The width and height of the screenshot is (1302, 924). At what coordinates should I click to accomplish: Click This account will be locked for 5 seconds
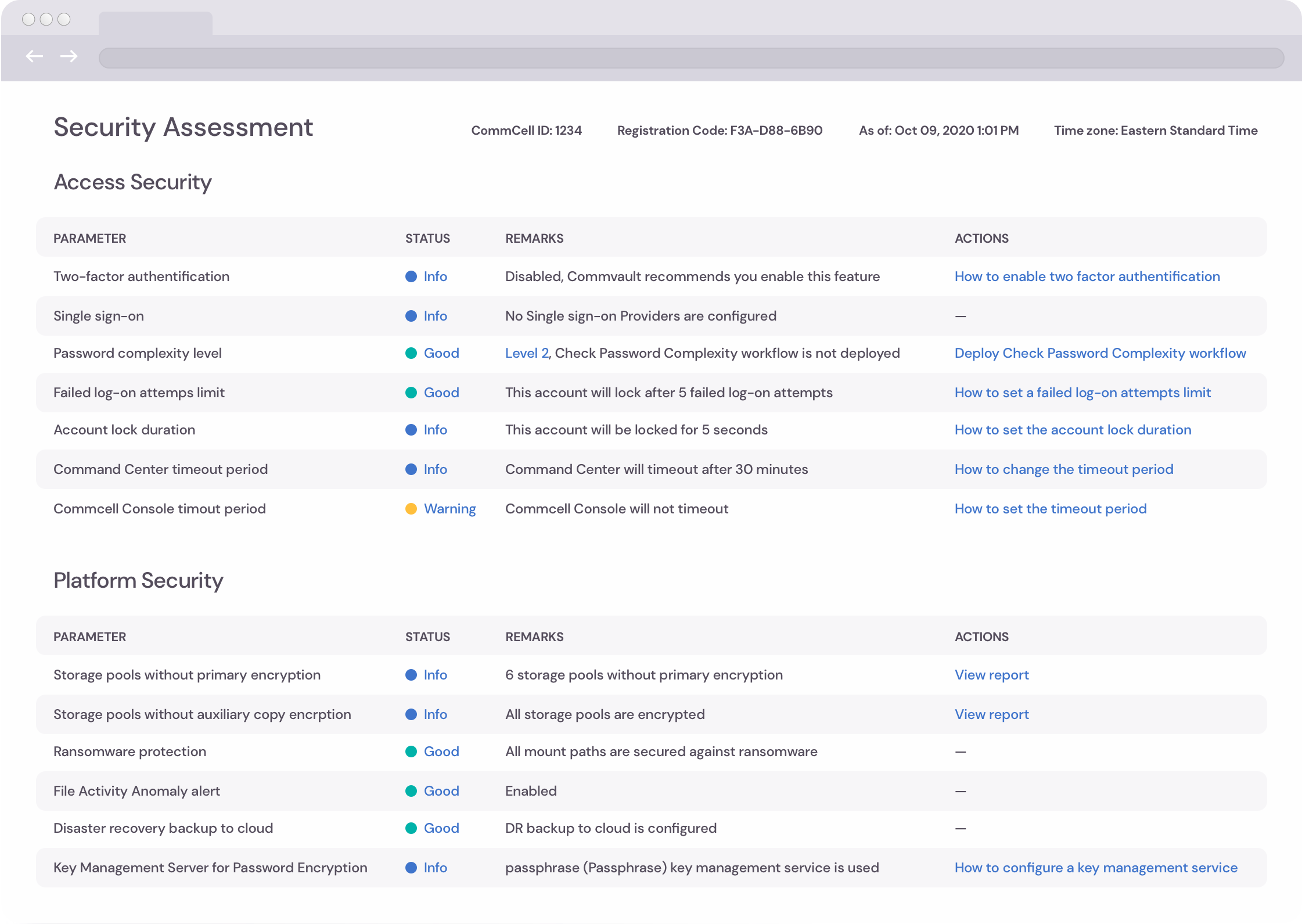click(636, 430)
